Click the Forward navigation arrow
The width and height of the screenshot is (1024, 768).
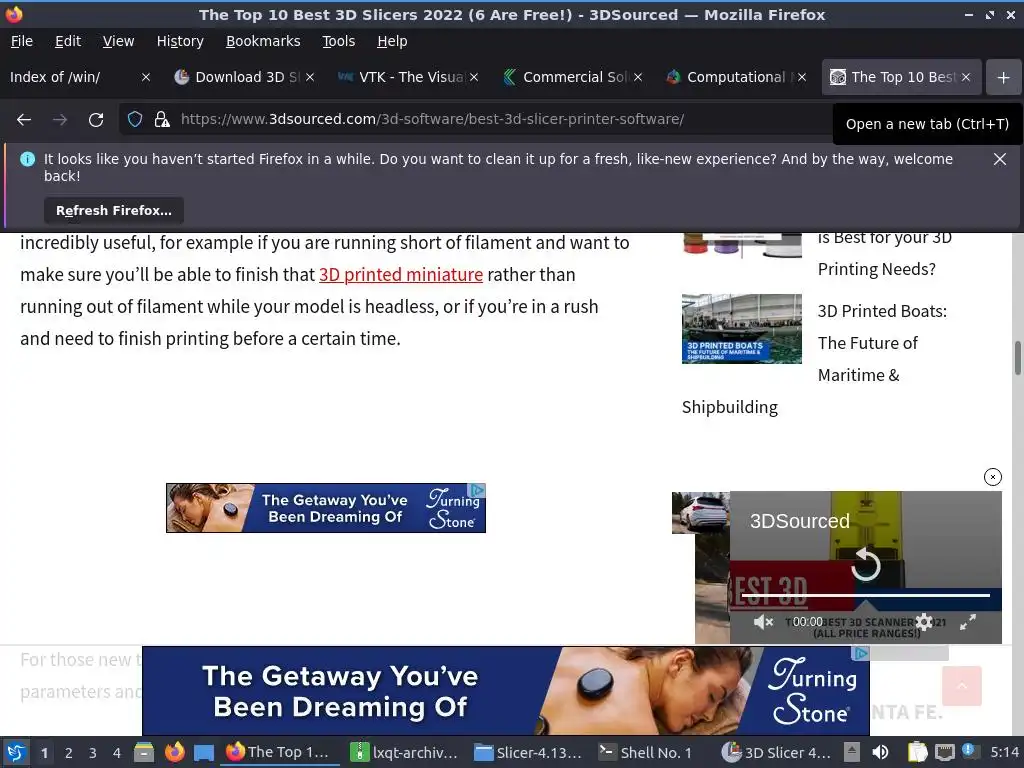click(59, 120)
